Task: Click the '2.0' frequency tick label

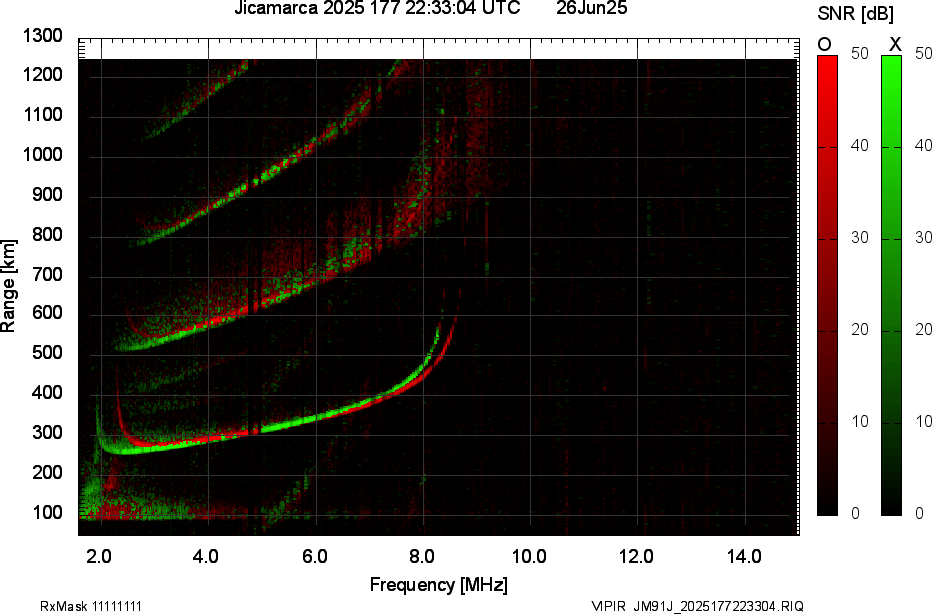Action: click(x=99, y=556)
